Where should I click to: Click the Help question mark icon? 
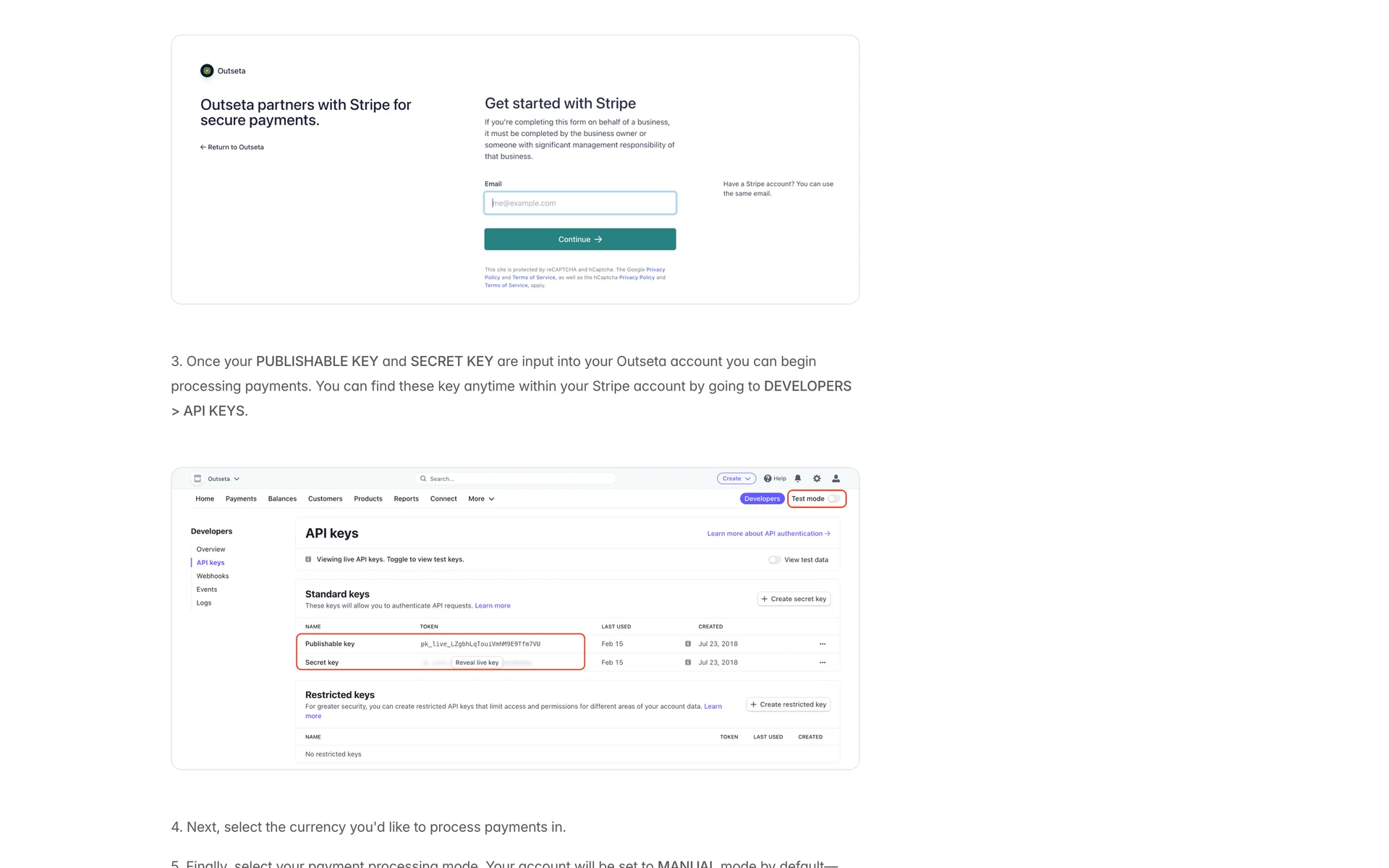[x=768, y=479]
